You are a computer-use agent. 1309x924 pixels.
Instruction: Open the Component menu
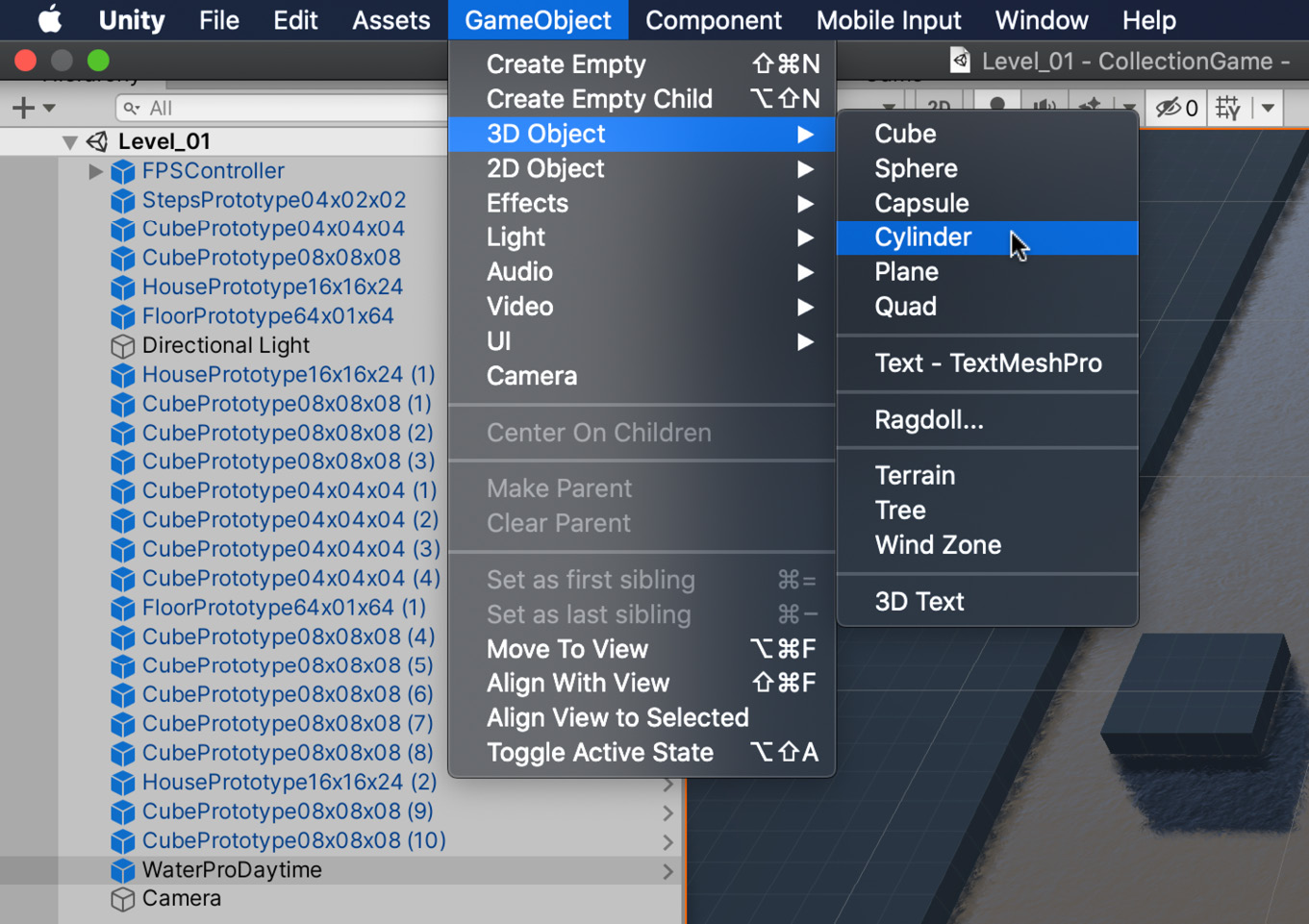(714, 20)
